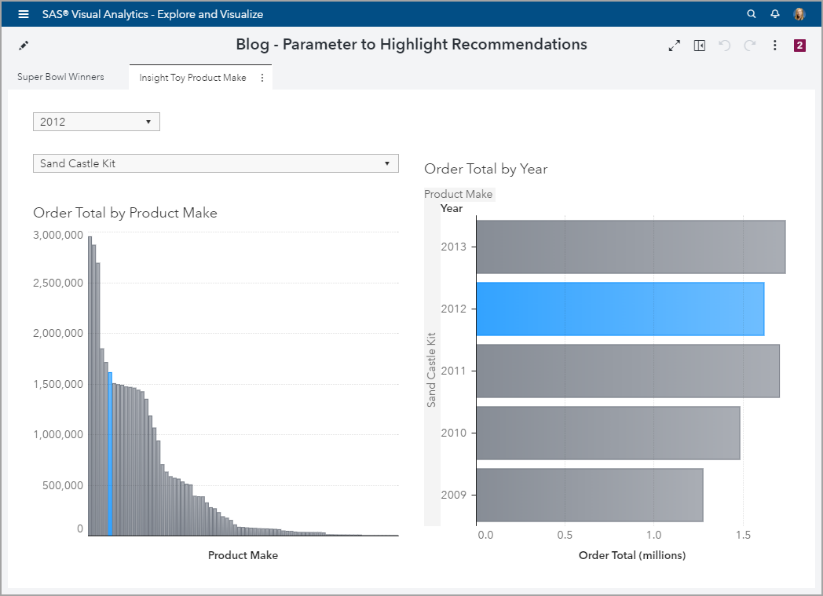The image size is (823, 596).
Task: Select the Insight Toy Product Make tab
Action: [x=192, y=78]
